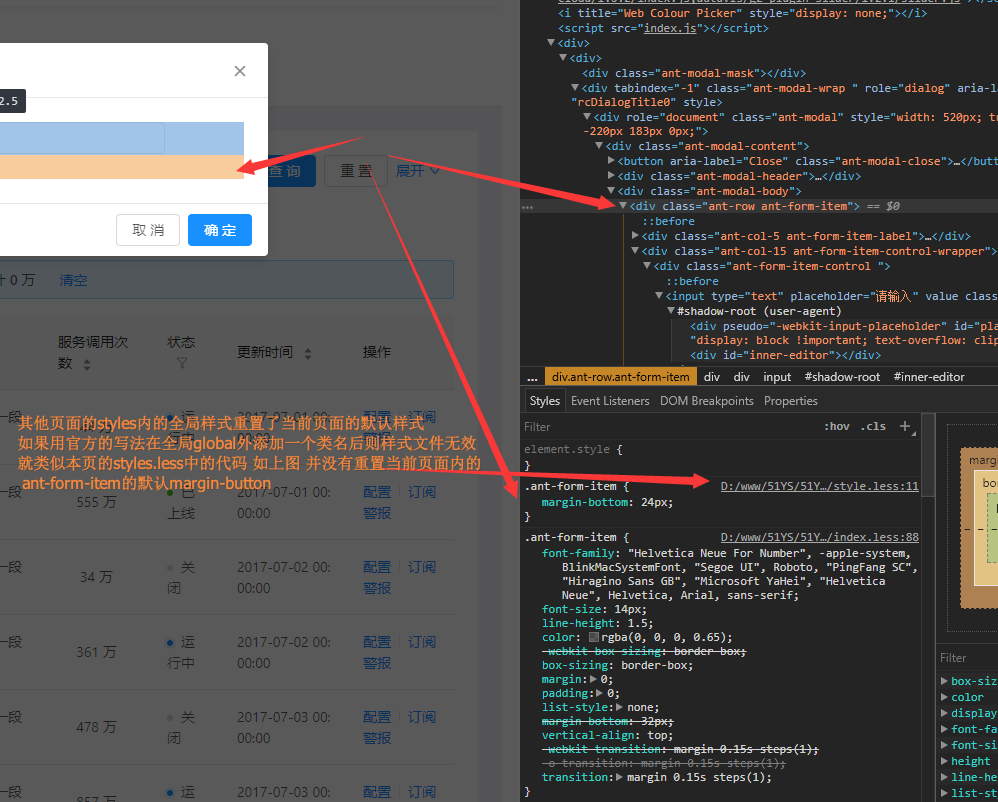Screen dimensions: 998x802
Task: Open the index.js script source link
Action: tap(670, 29)
